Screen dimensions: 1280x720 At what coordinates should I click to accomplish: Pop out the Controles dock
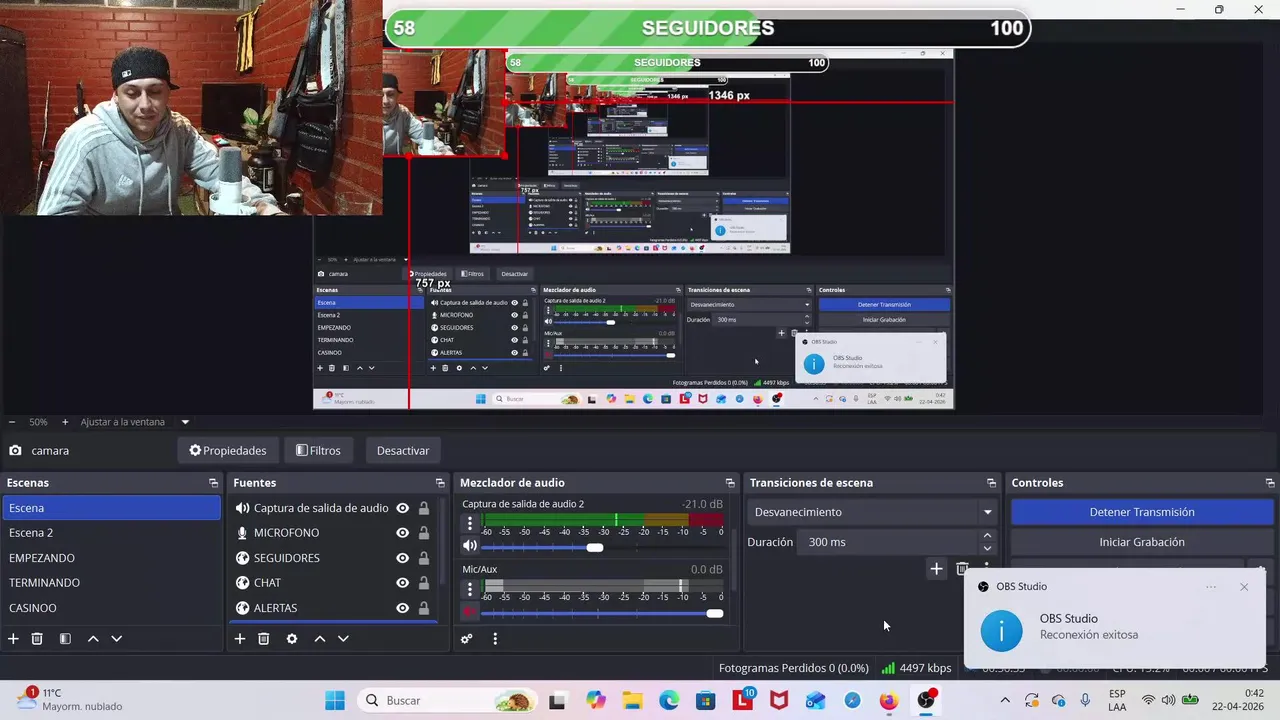(x=1270, y=483)
